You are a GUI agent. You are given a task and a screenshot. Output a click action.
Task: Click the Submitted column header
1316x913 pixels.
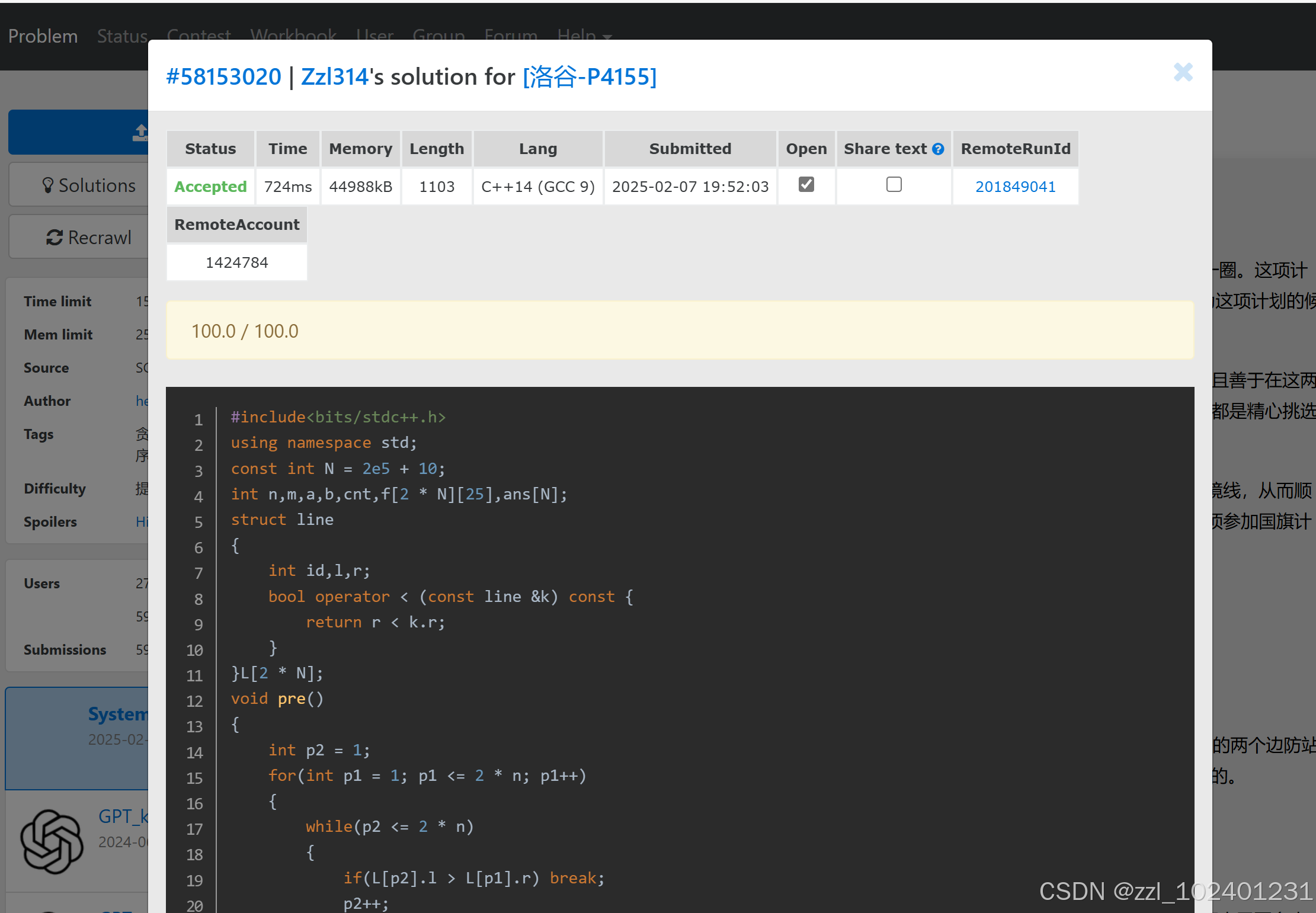[690, 149]
